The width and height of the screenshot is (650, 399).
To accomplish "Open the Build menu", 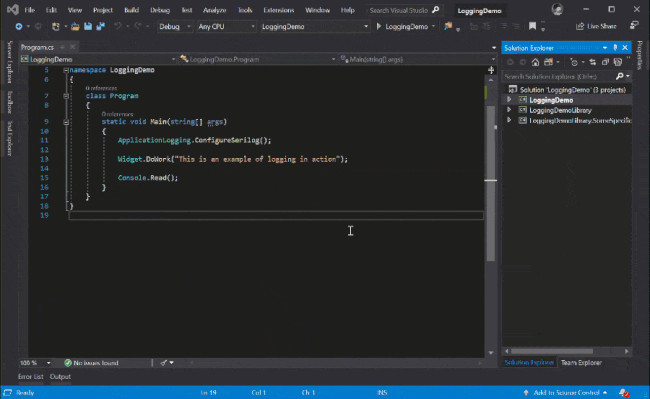I will tap(131, 10).
